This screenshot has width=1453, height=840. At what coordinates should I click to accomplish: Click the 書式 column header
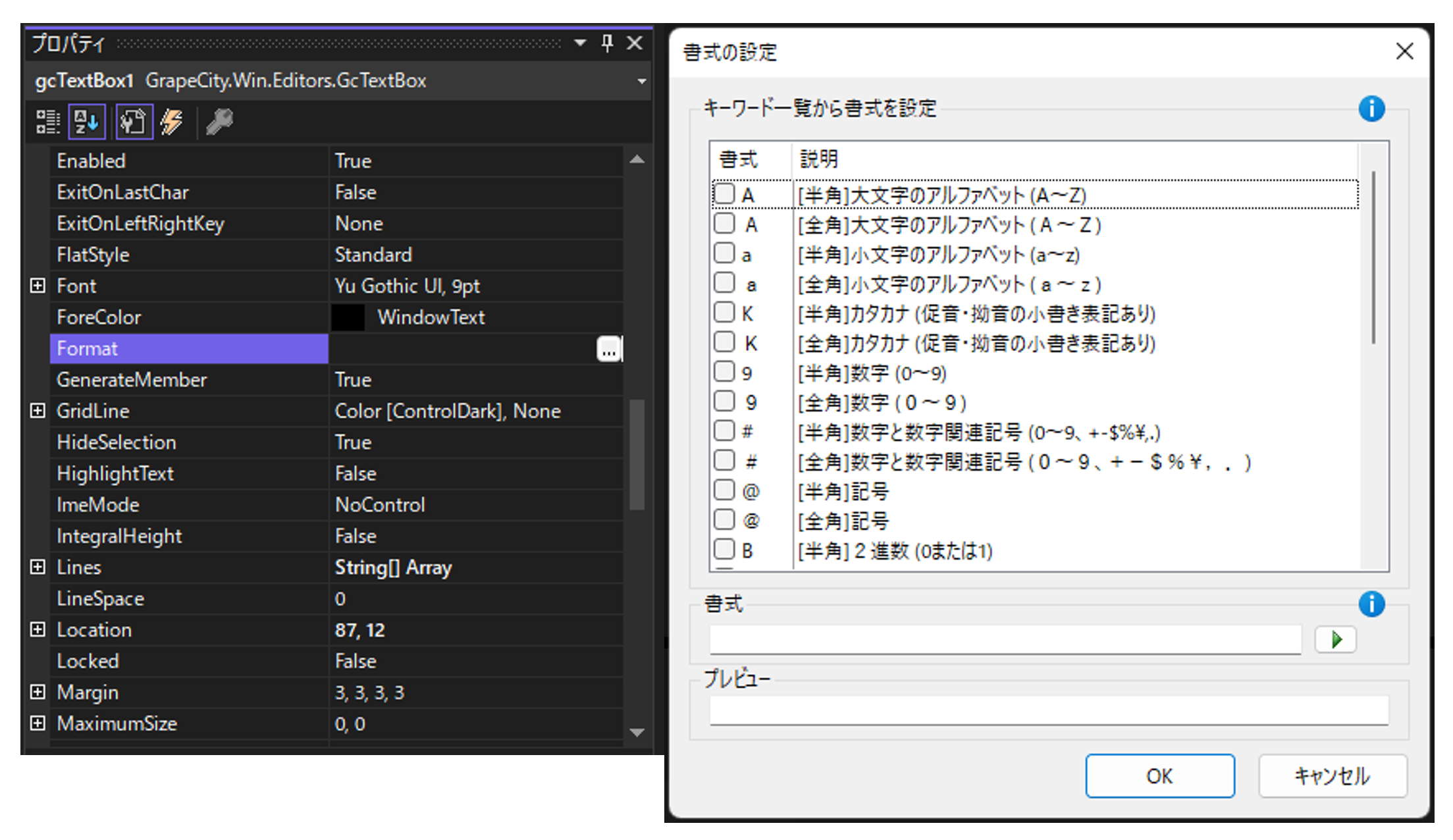pyautogui.click(x=751, y=159)
